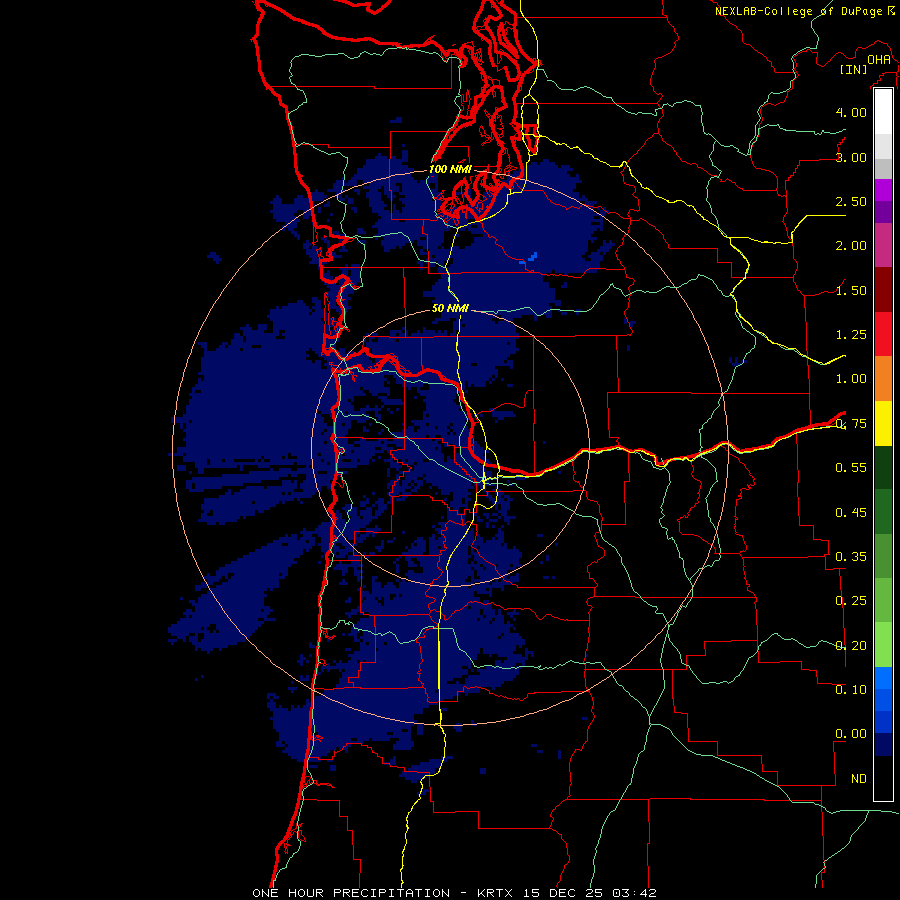This screenshot has height=900, width=900.
Task: Click the bright red 1.25 legend swatch
Action: pyautogui.click(x=883, y=334)
